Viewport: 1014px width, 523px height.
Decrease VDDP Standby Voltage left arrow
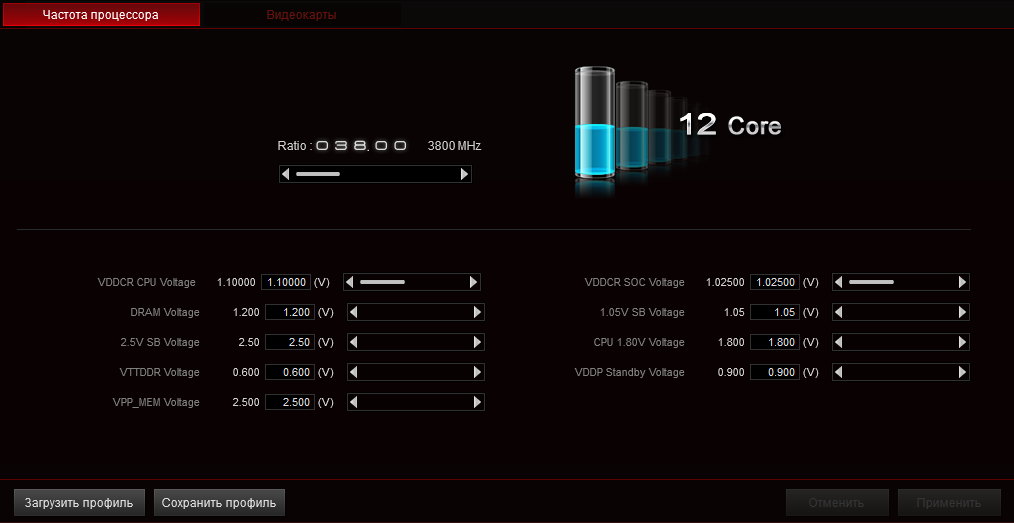[x=839, y=372]
